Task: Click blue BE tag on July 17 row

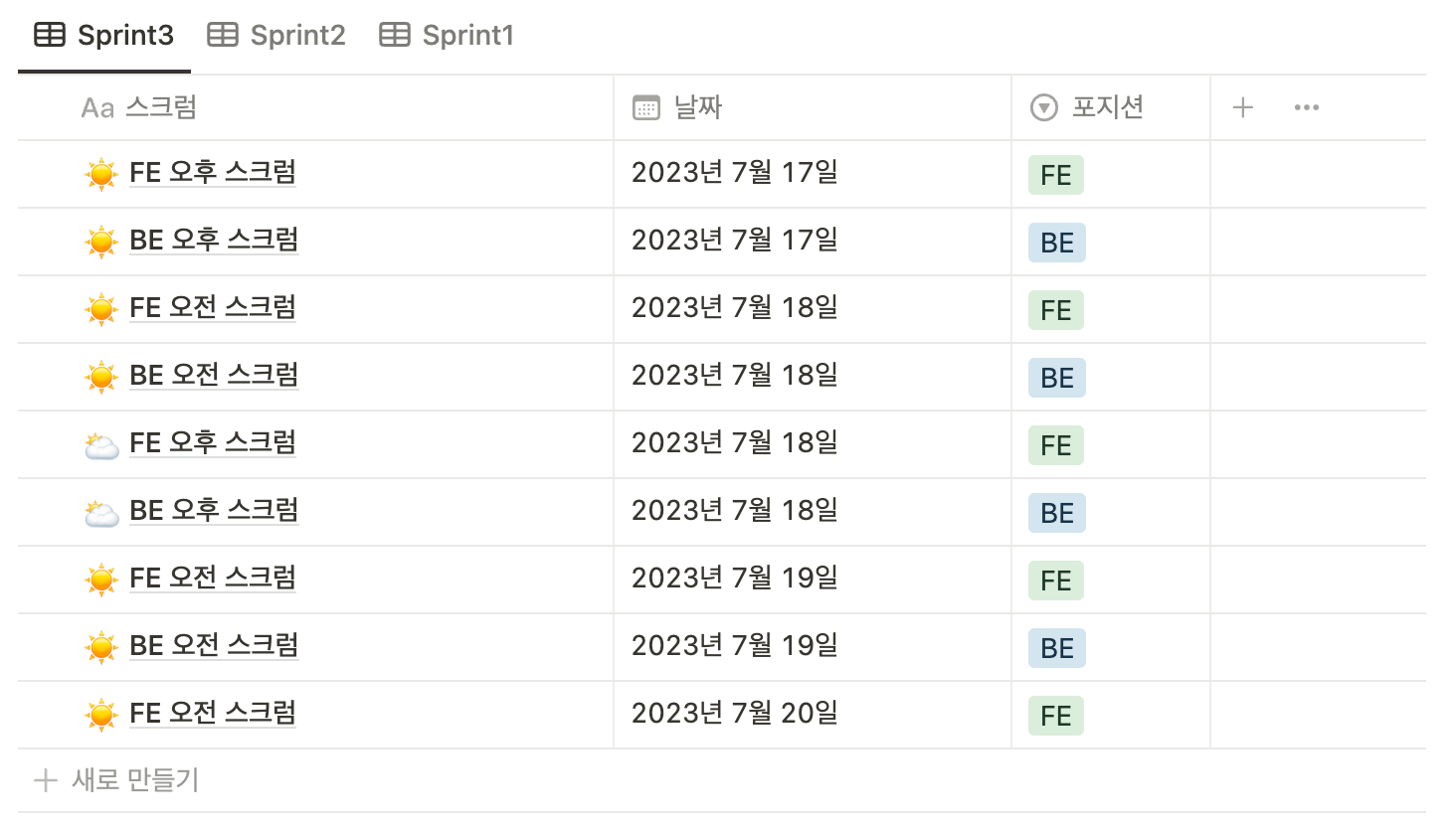Action: (x=1057, y=243)
